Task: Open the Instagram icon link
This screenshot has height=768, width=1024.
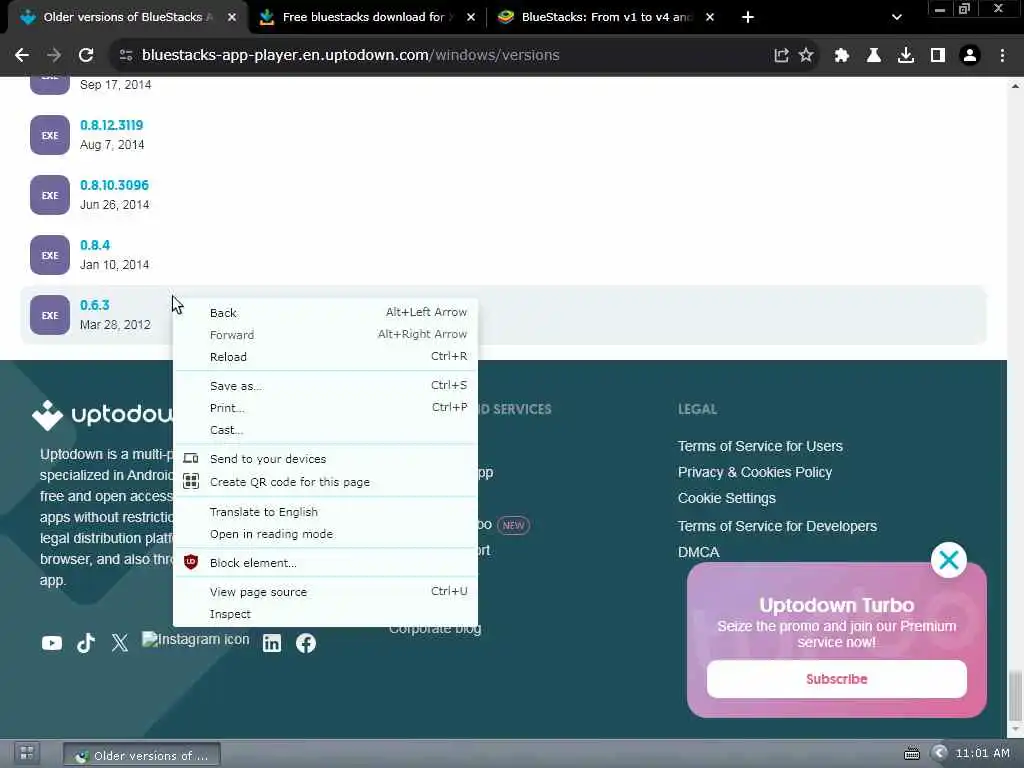Action: 195,639
